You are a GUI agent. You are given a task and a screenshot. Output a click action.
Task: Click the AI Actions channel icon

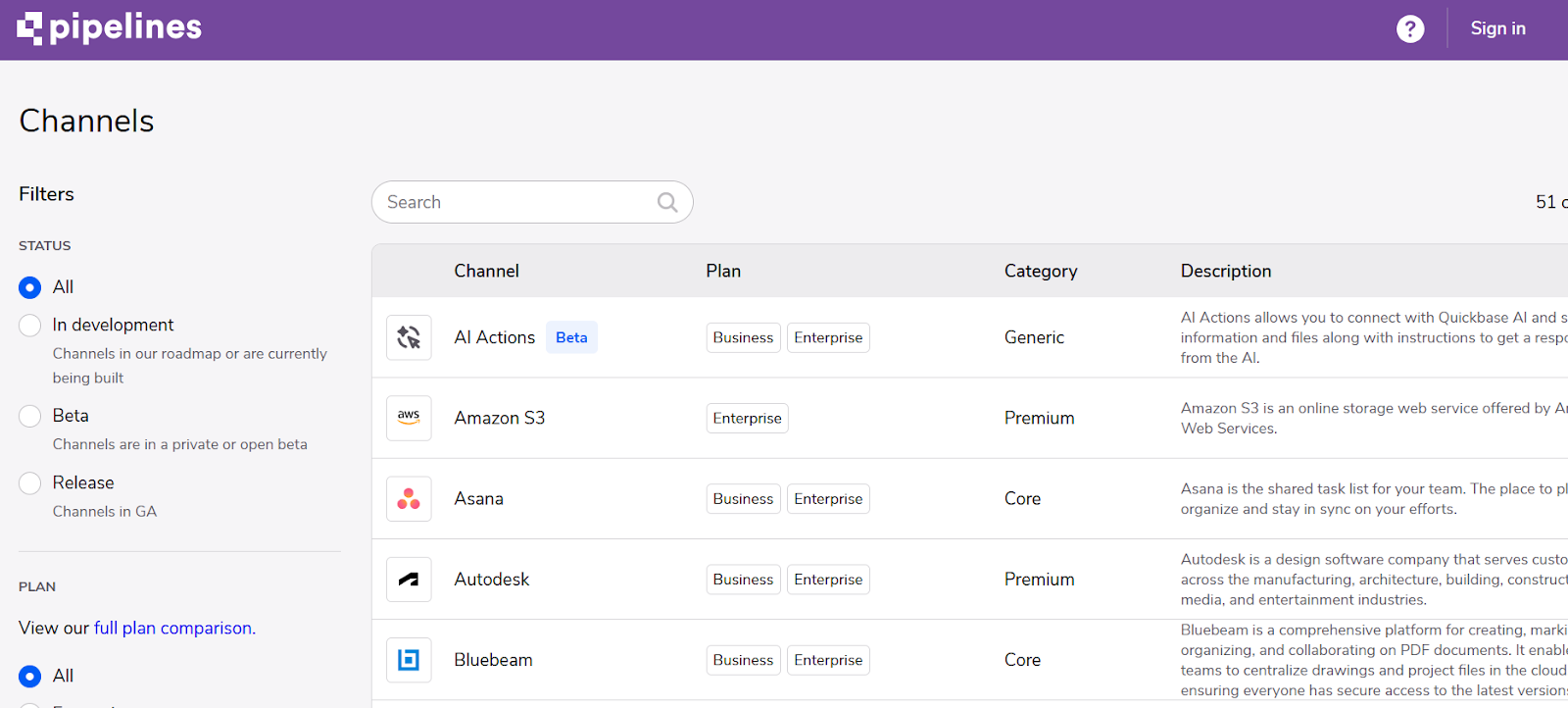tap(409, 337)
